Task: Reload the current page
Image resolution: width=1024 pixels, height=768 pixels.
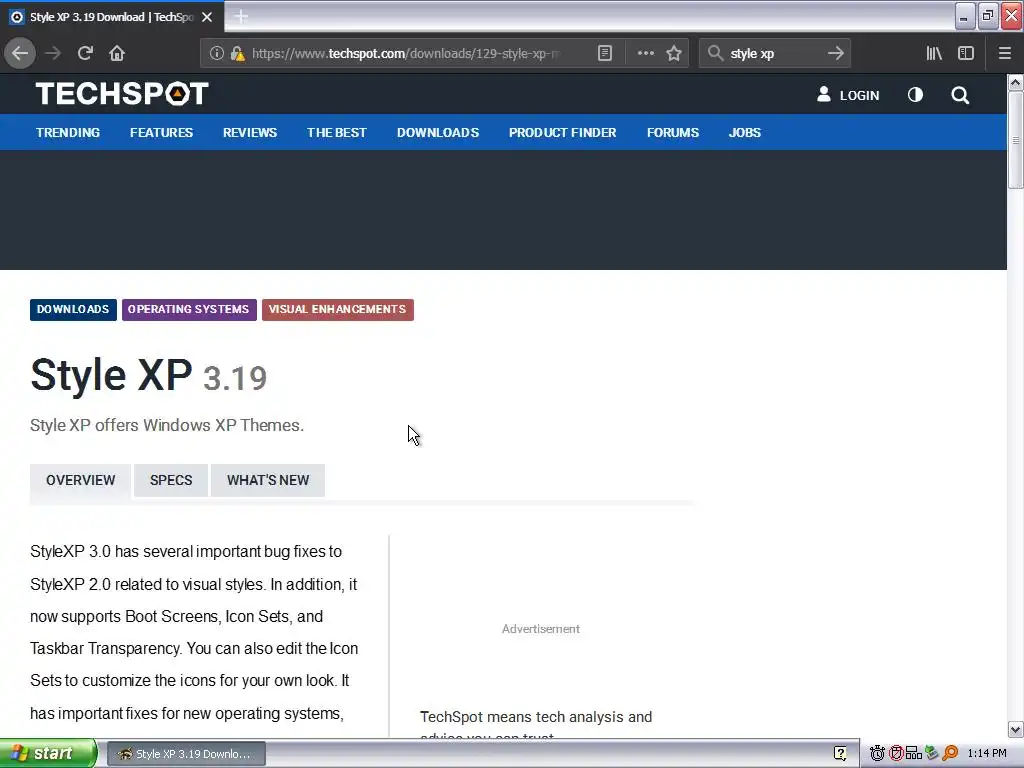Action: tap(85, 54)
